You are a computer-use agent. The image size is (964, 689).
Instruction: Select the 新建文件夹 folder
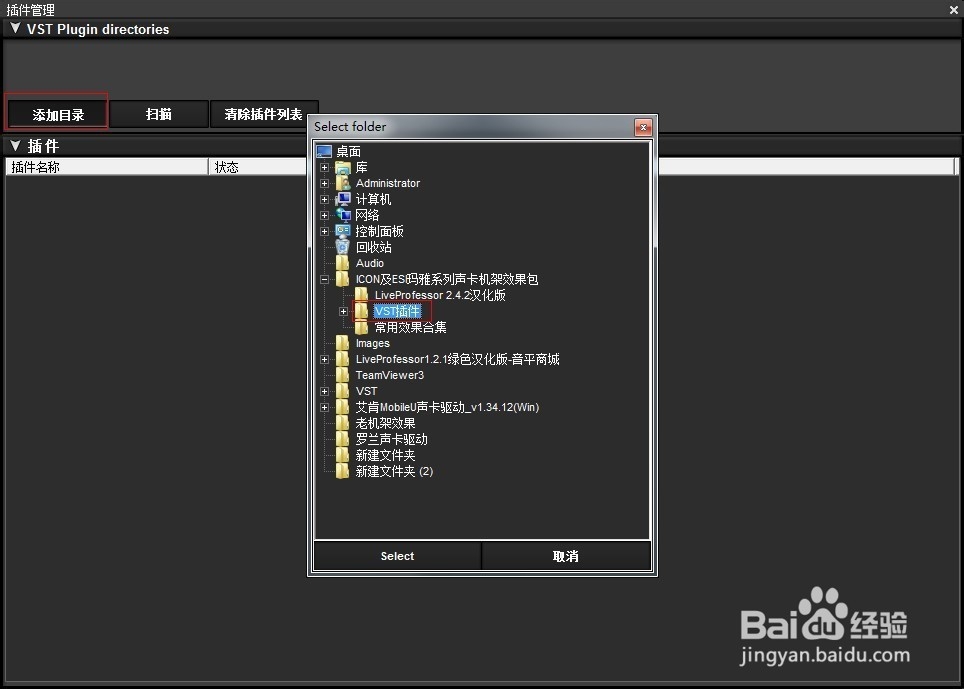[x=385, y=455]
